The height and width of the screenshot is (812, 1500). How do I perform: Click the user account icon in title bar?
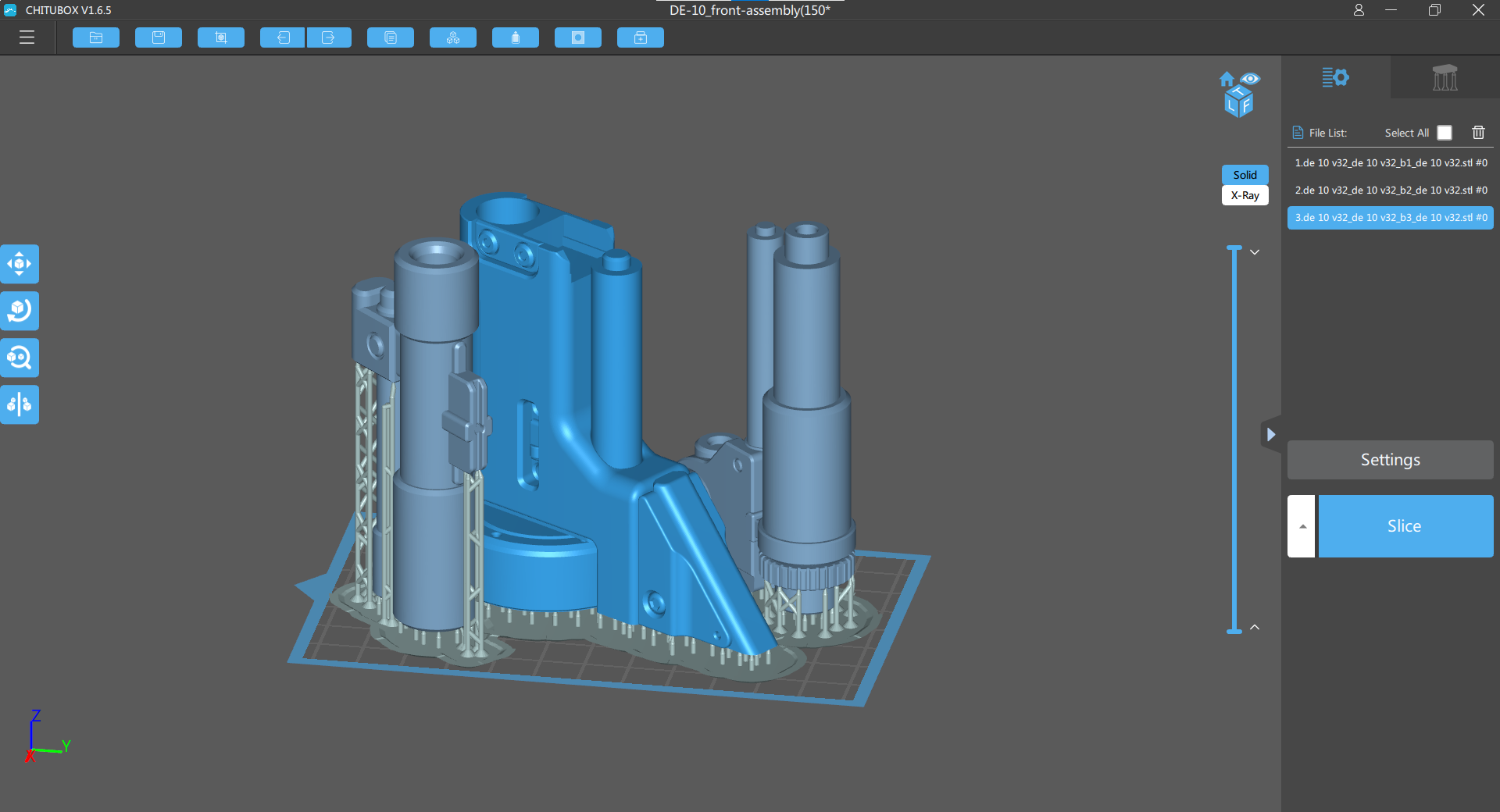[x=1359, y=10]
